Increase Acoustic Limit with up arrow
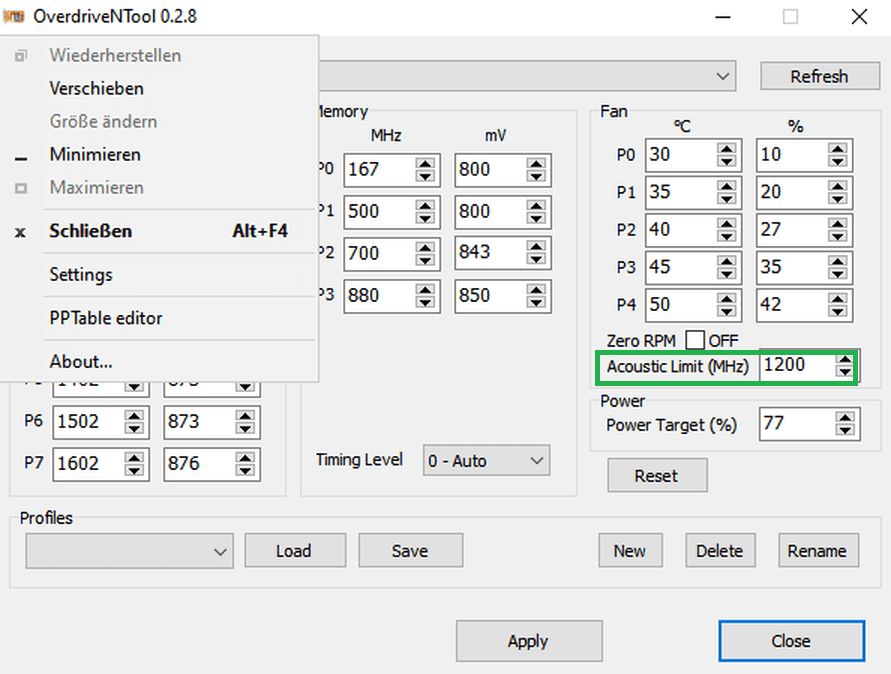This screenshot has height=674, width=891. [x=845, y=359]
